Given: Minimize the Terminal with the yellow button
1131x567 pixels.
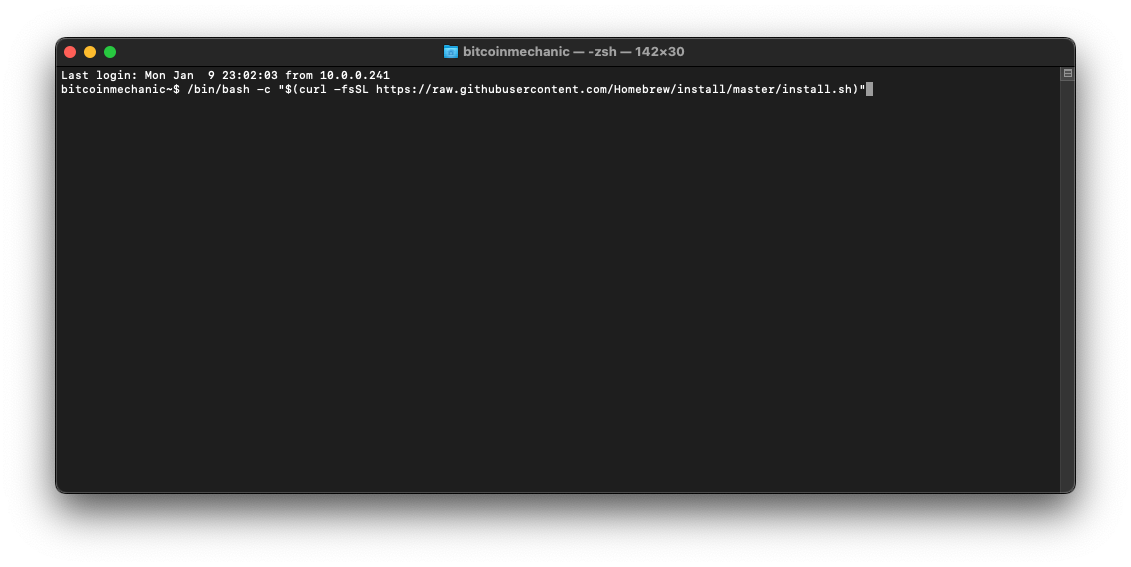Looking at the screenshot, I should coord(90,52).
